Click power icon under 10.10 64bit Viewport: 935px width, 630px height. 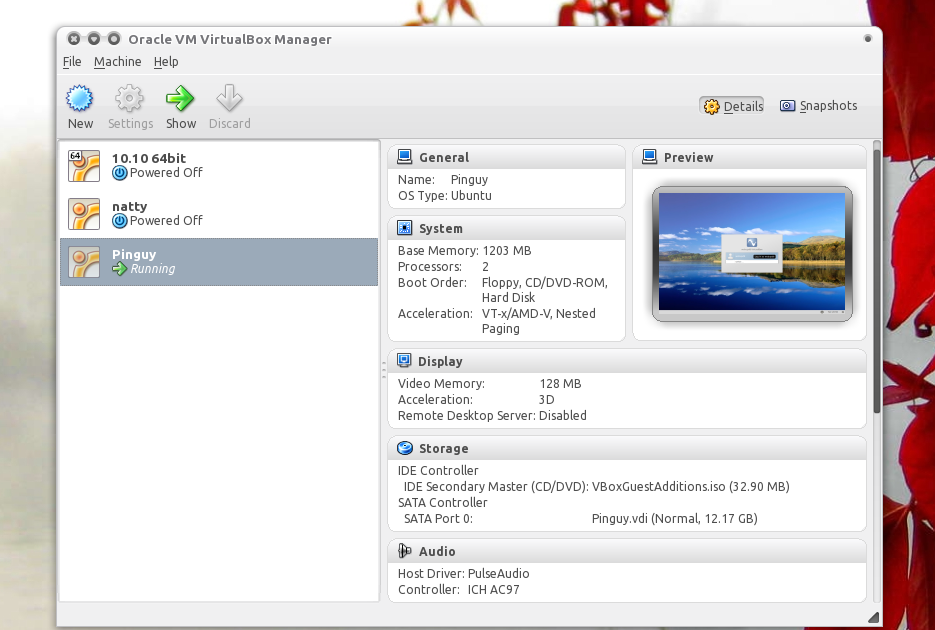[119, 173]
